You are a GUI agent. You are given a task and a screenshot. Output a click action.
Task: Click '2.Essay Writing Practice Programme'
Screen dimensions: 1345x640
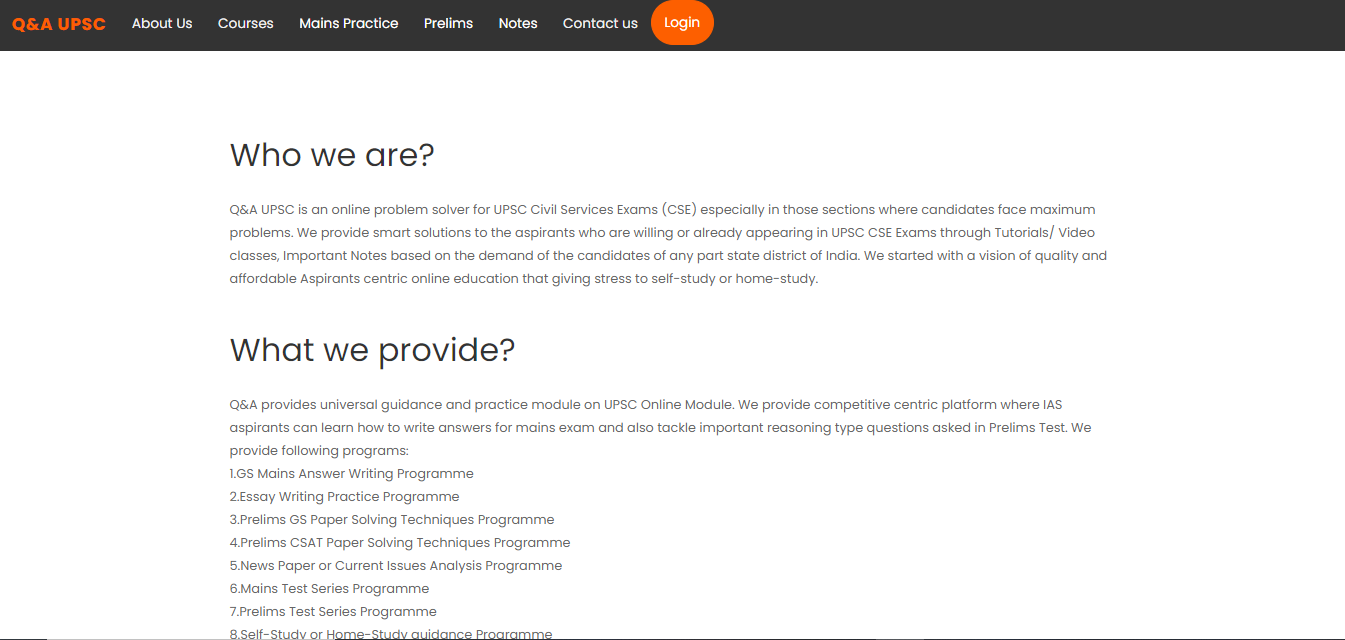point(345,497)
